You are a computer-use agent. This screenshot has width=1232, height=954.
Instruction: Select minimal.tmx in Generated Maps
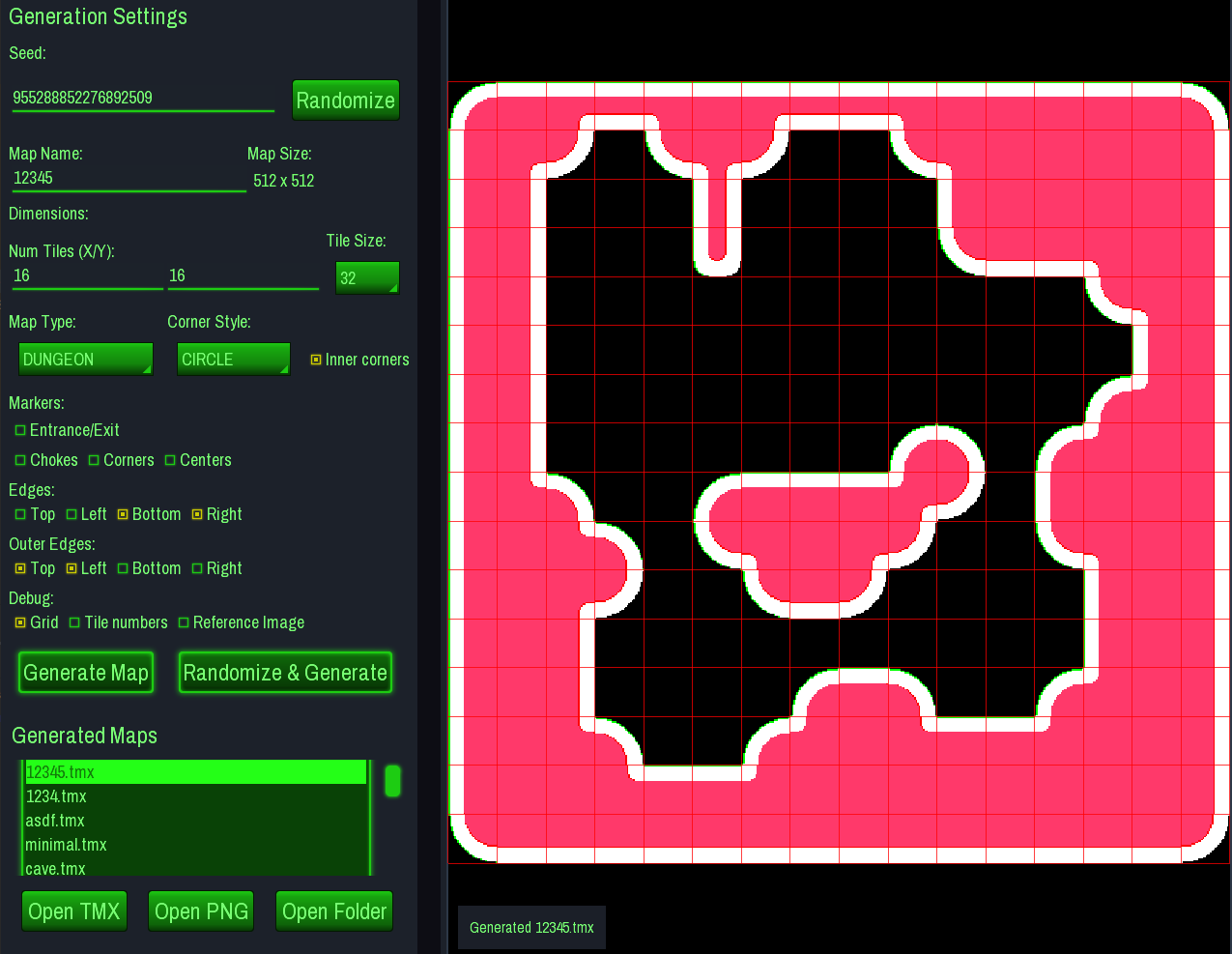coord(195,845)
